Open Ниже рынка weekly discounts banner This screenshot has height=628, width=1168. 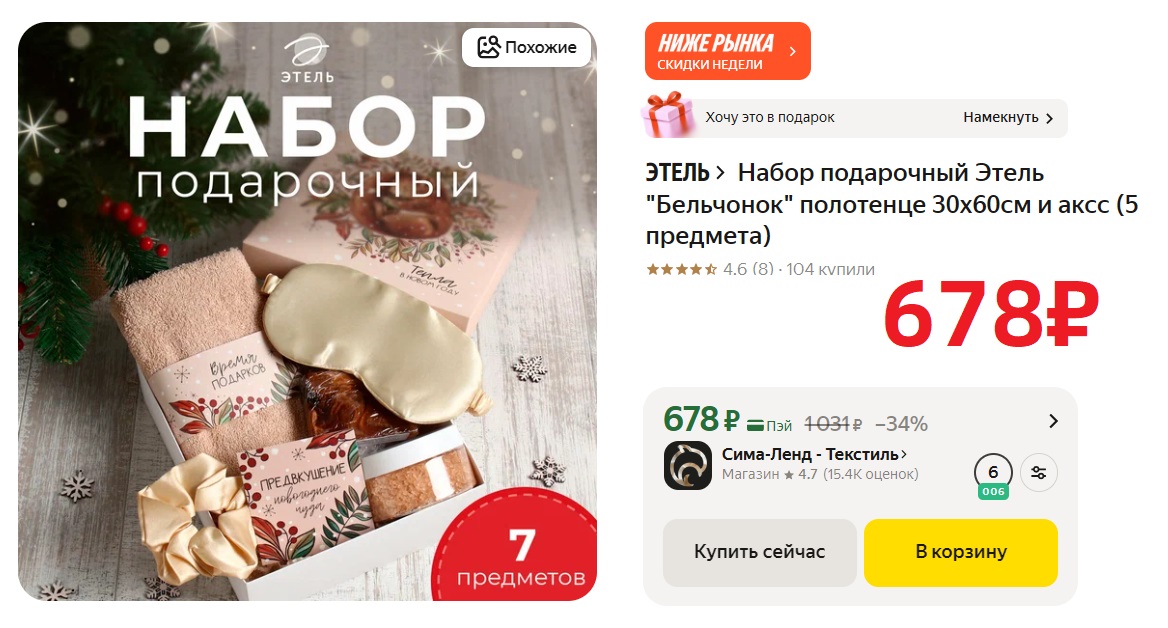tap(728, 51)
